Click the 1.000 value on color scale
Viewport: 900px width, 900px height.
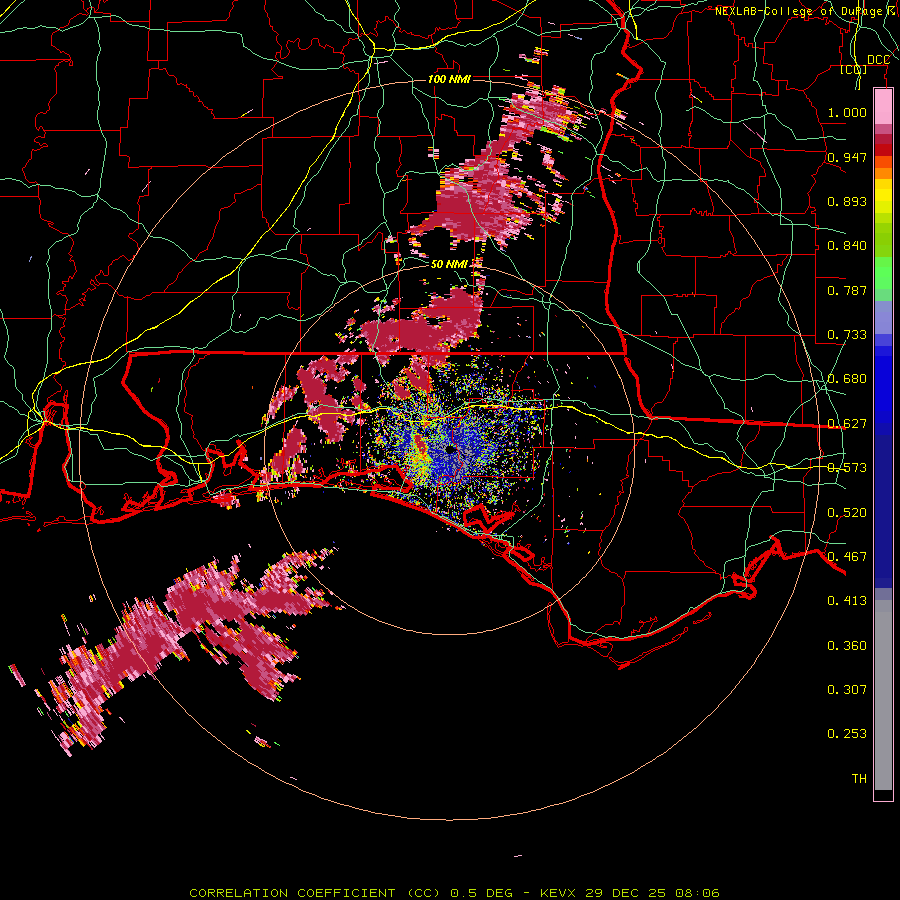[847, 112]
